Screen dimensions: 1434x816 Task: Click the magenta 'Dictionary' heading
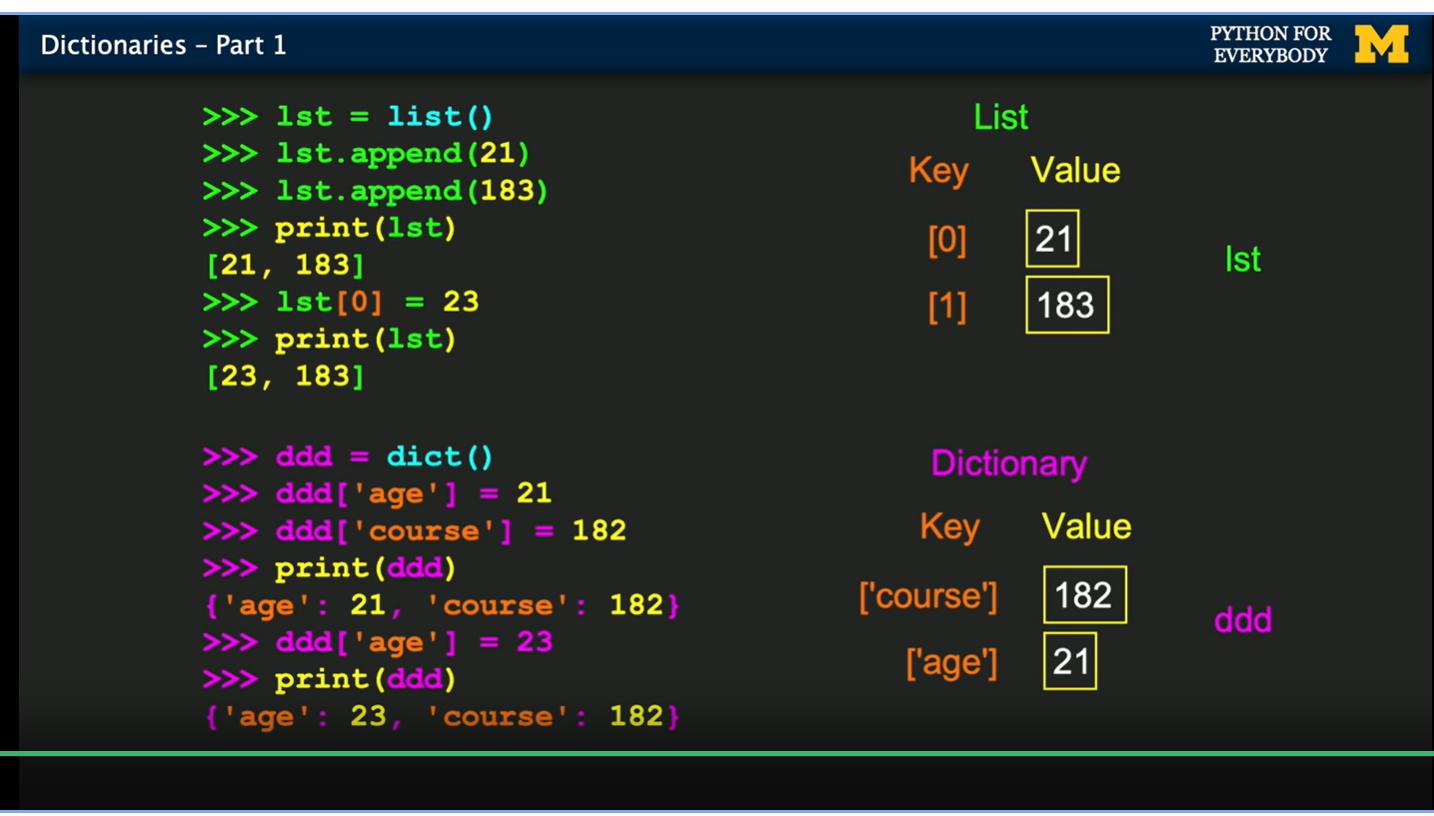[1009, 464]
